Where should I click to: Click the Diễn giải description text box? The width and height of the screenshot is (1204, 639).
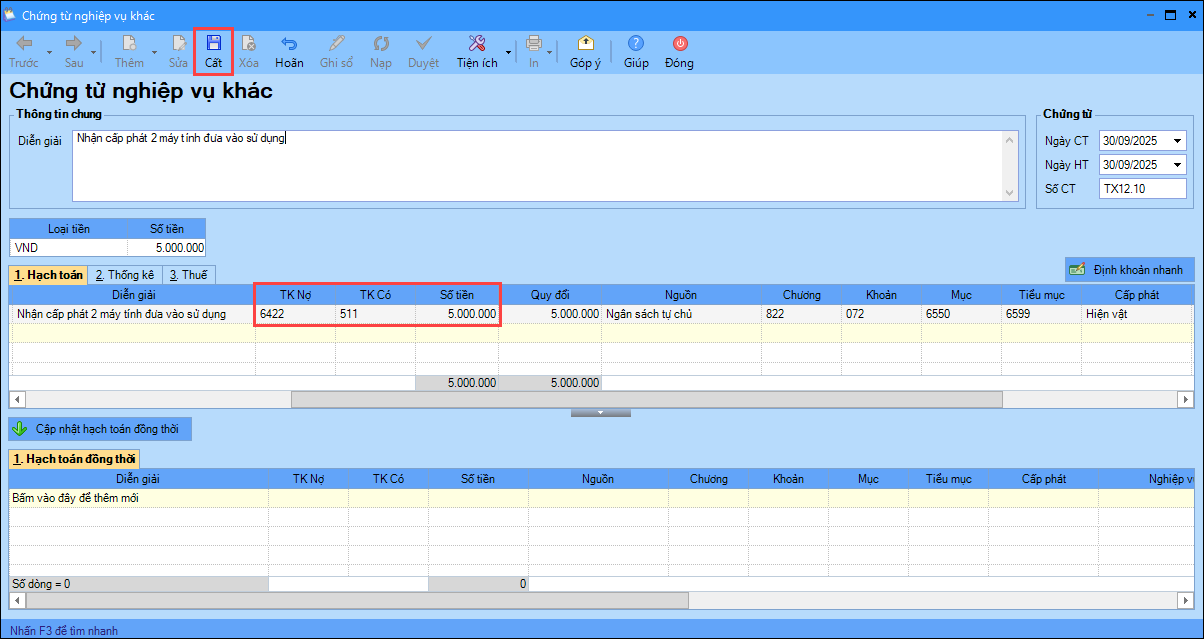point(540,165)
